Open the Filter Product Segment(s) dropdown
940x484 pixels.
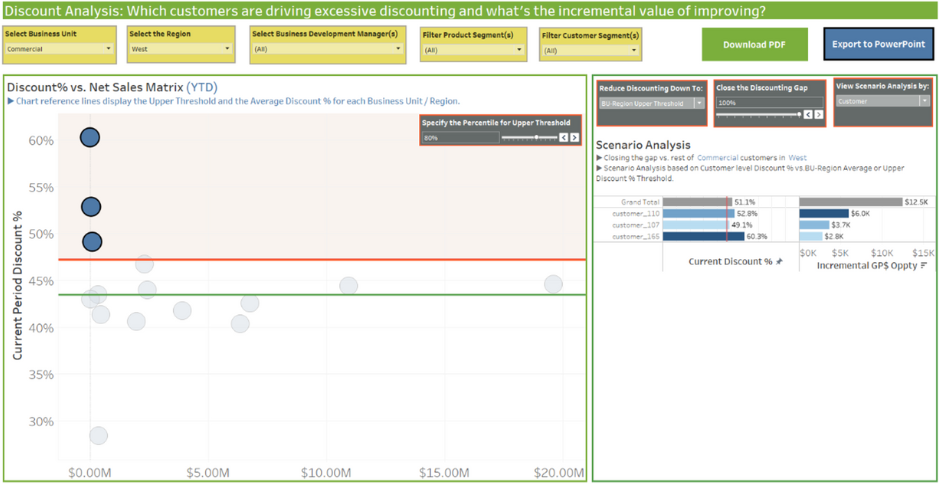coord(473,49)
